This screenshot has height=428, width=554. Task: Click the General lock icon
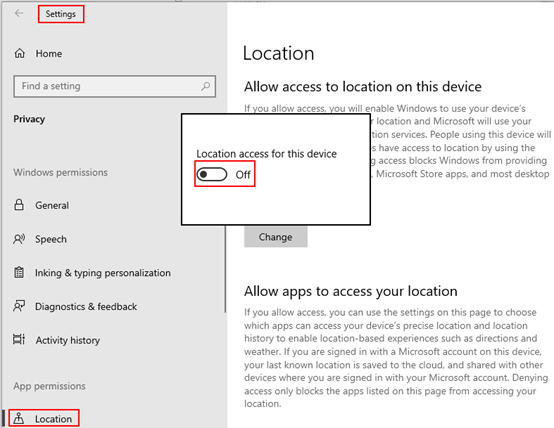click(x=19, y=205)
